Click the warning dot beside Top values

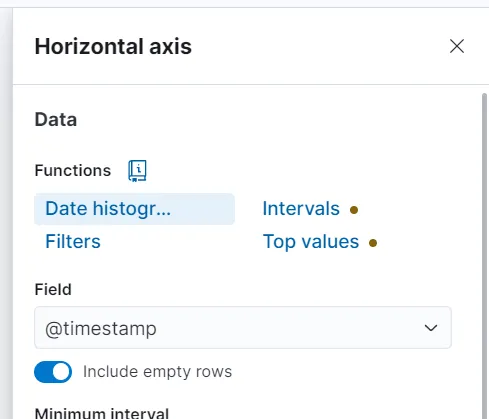pos(373,243)
